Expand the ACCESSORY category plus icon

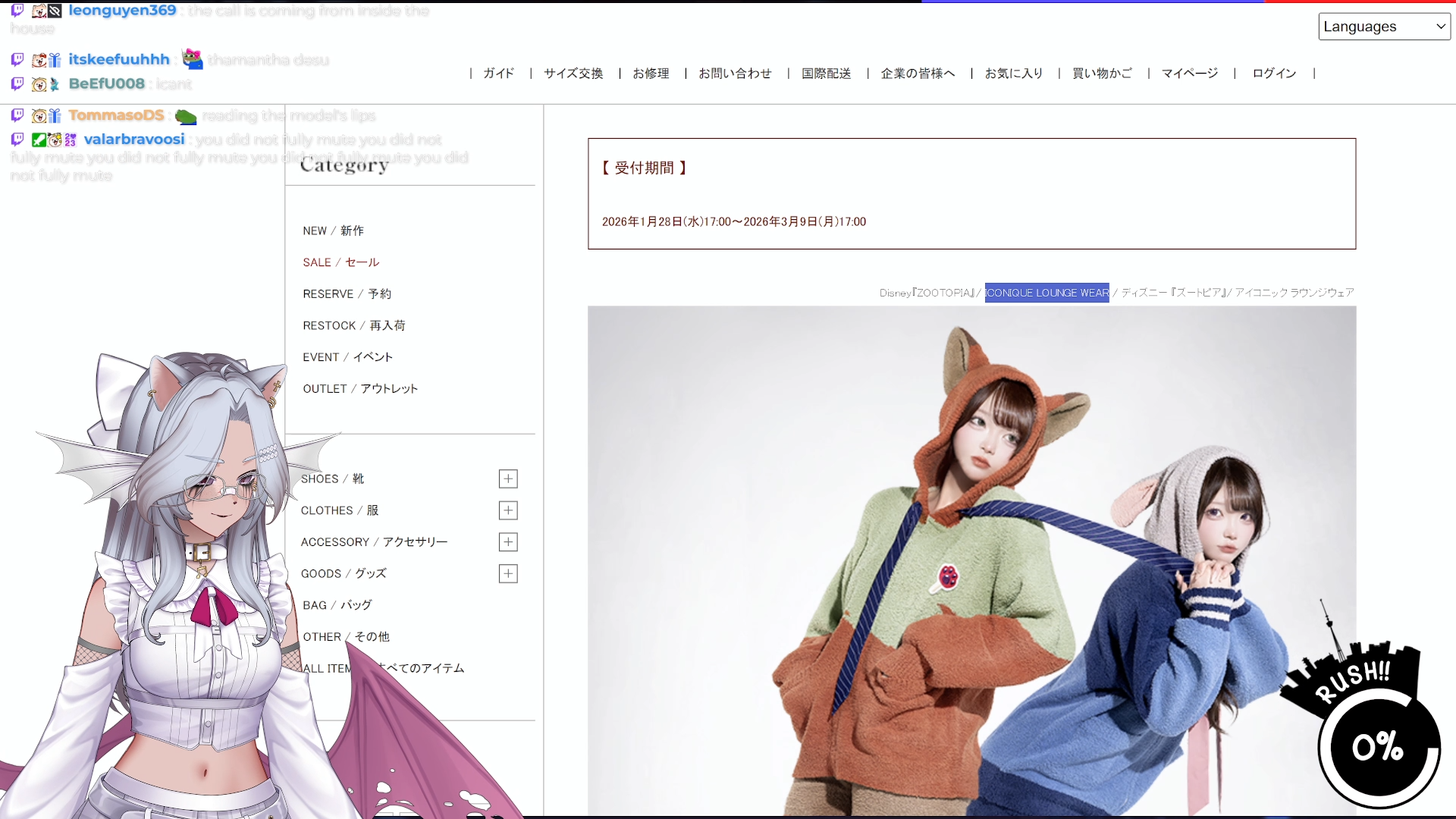(508, 542)
